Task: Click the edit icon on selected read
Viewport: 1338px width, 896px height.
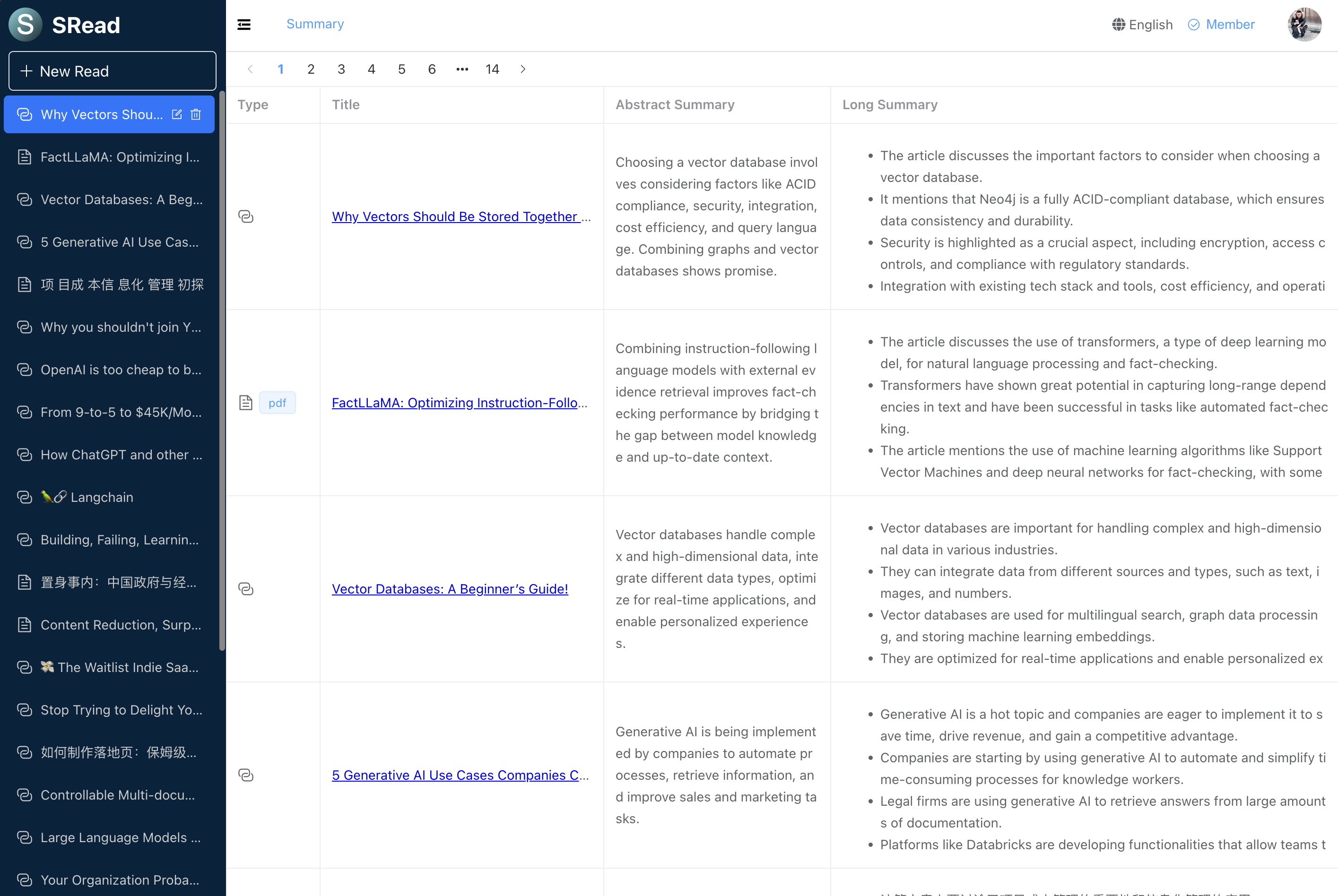Action: pyautogui.click(x=177, y=114)
